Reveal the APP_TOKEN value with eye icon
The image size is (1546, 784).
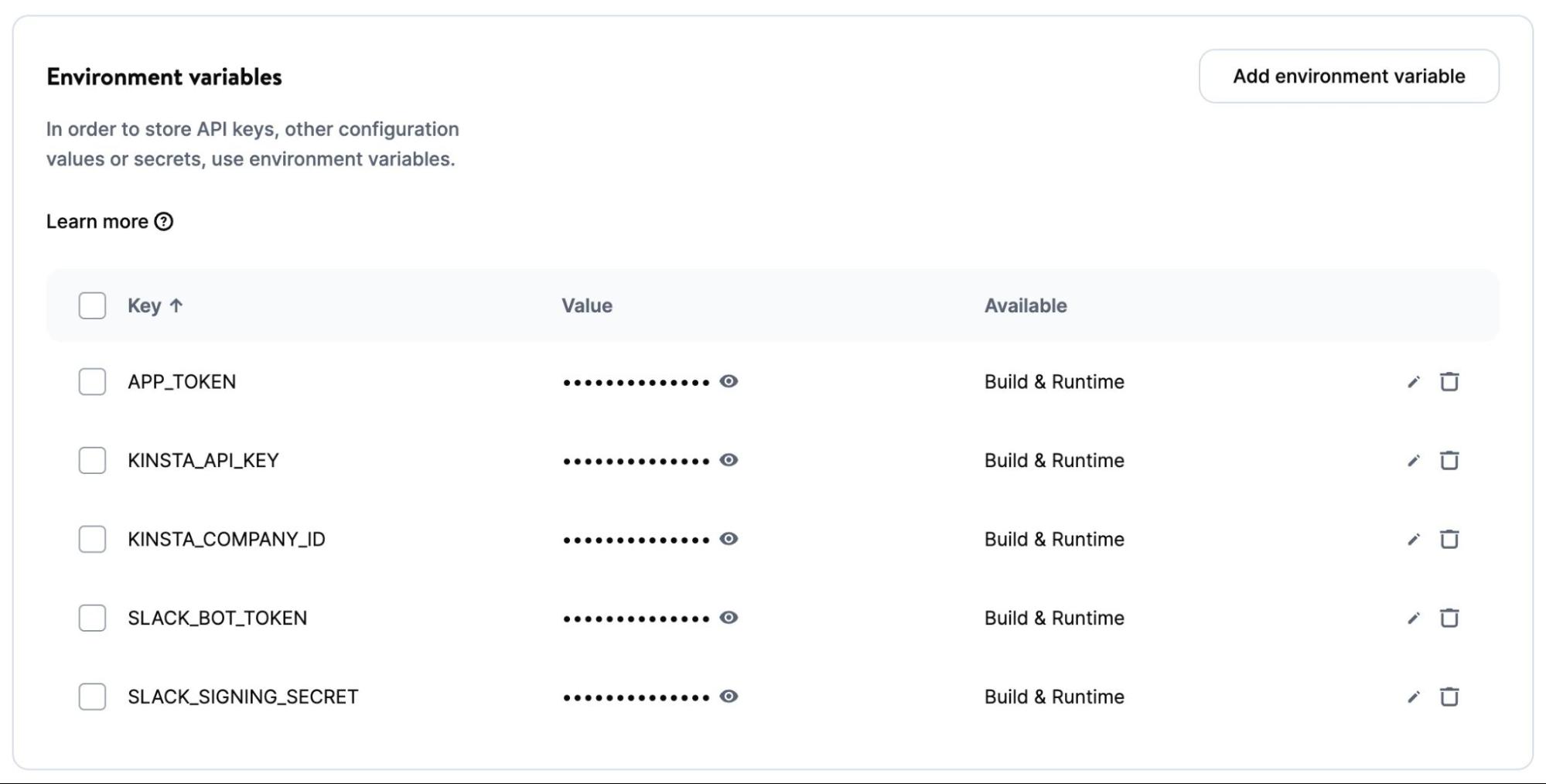click(x=729, y=382)
